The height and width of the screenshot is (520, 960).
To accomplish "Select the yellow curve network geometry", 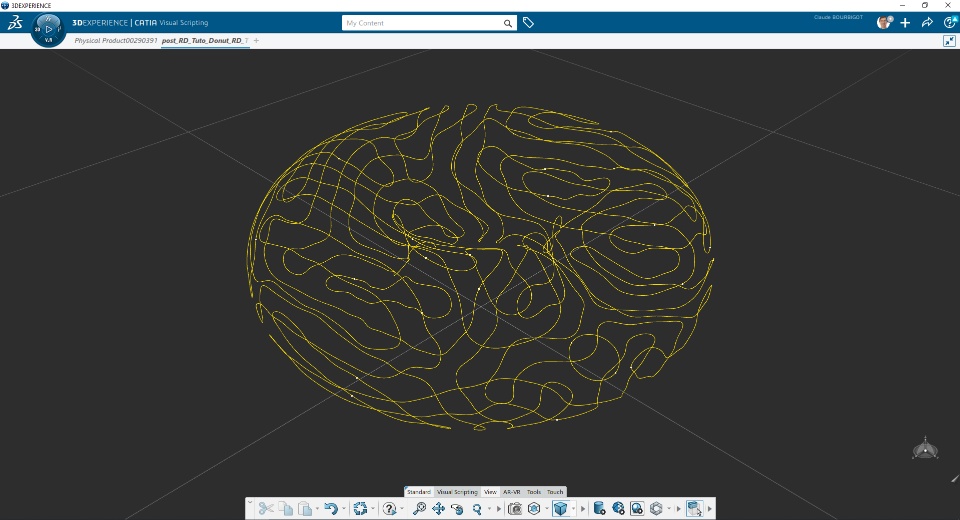I will [x=480, y=266].
